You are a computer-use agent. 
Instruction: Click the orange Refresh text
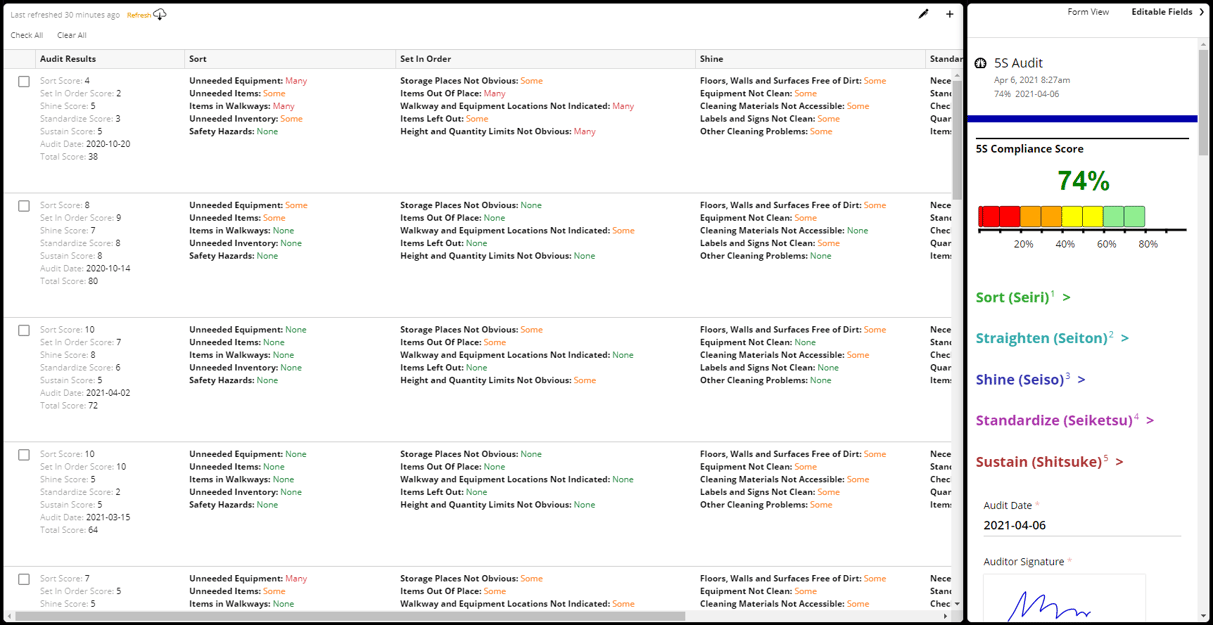(137, 14)
